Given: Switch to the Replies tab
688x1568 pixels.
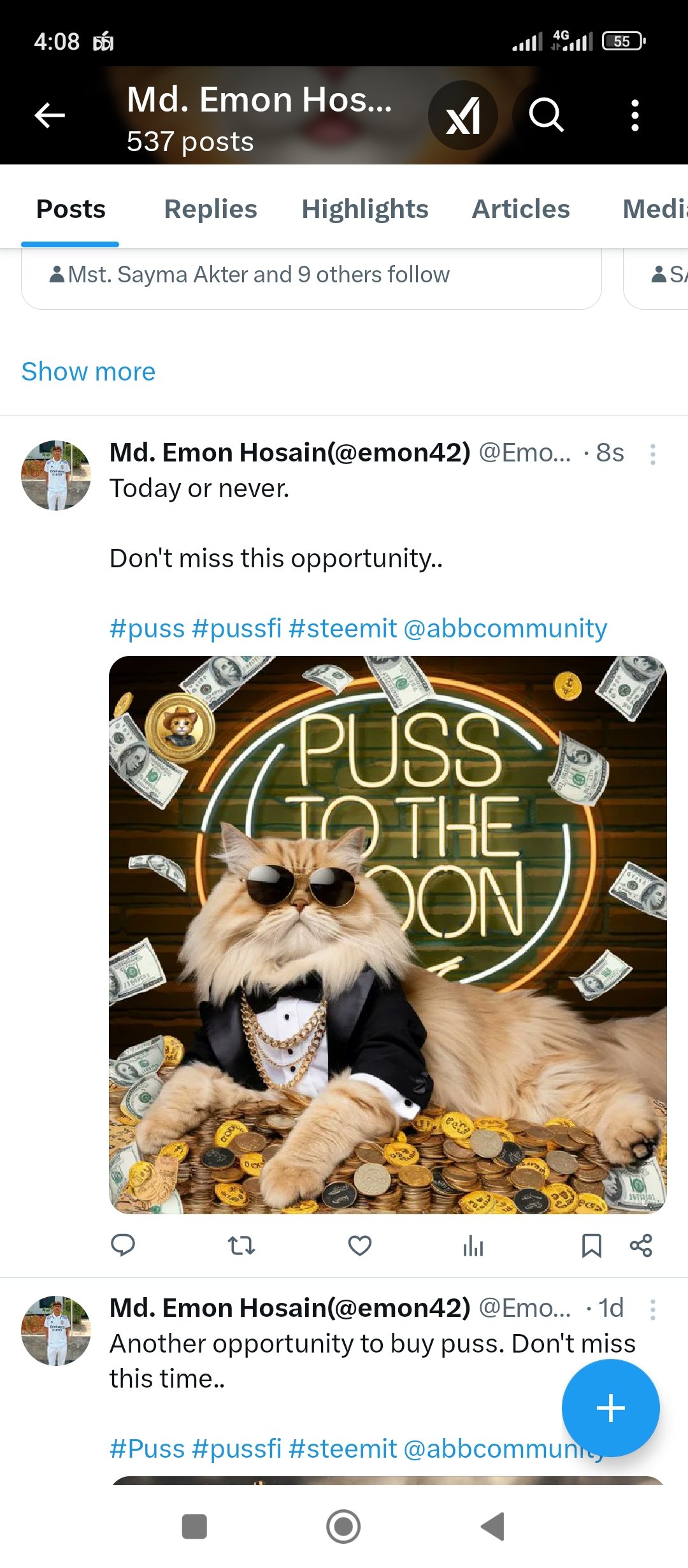Looking at the screenshot, I should coord(210,209).
